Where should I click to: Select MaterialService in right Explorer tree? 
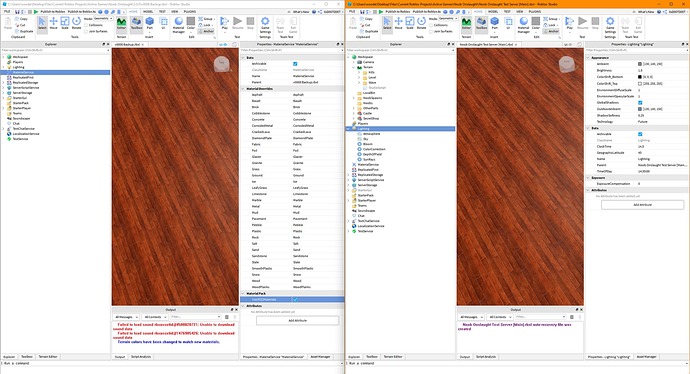coord(368,165)
